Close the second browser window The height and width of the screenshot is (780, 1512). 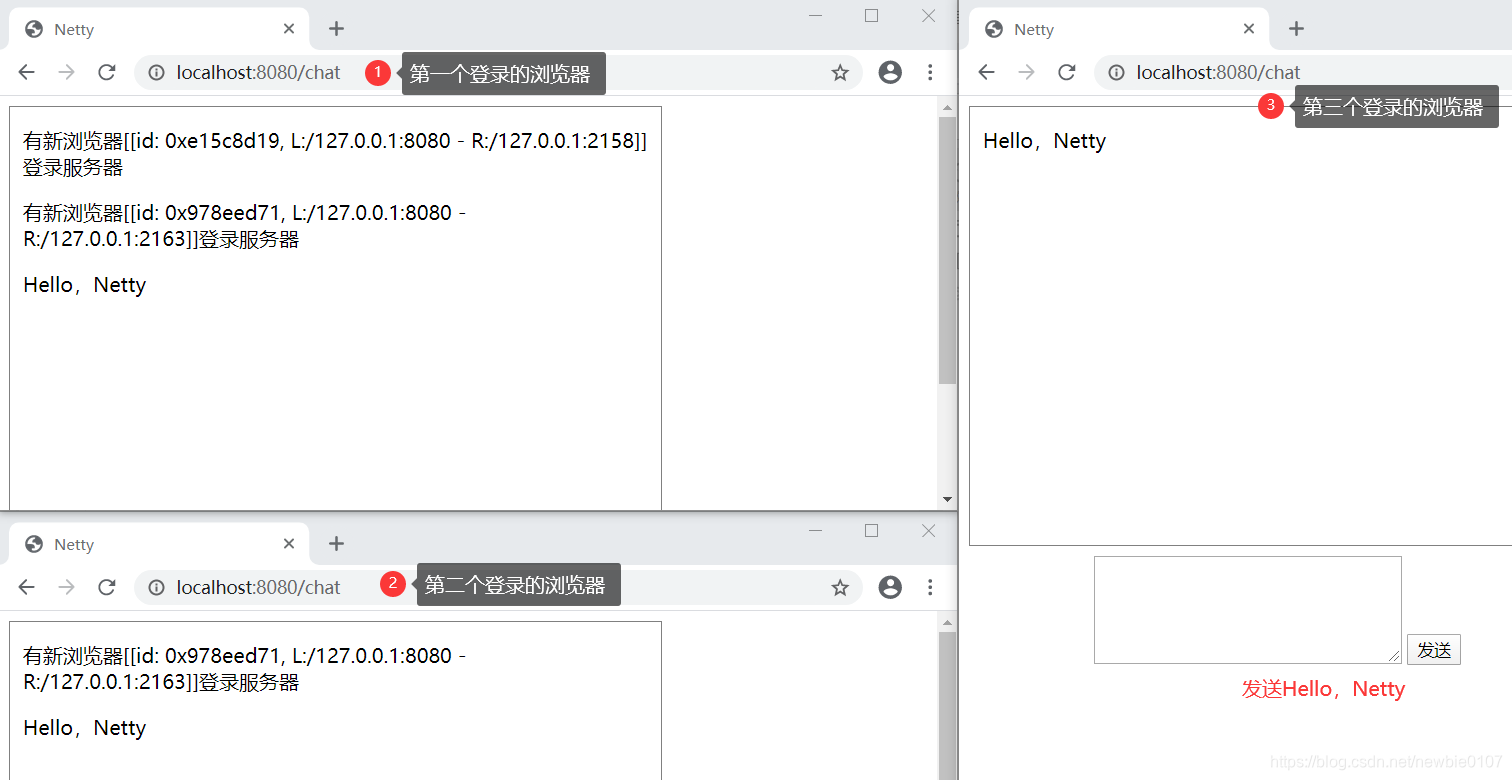click(928, 530)
